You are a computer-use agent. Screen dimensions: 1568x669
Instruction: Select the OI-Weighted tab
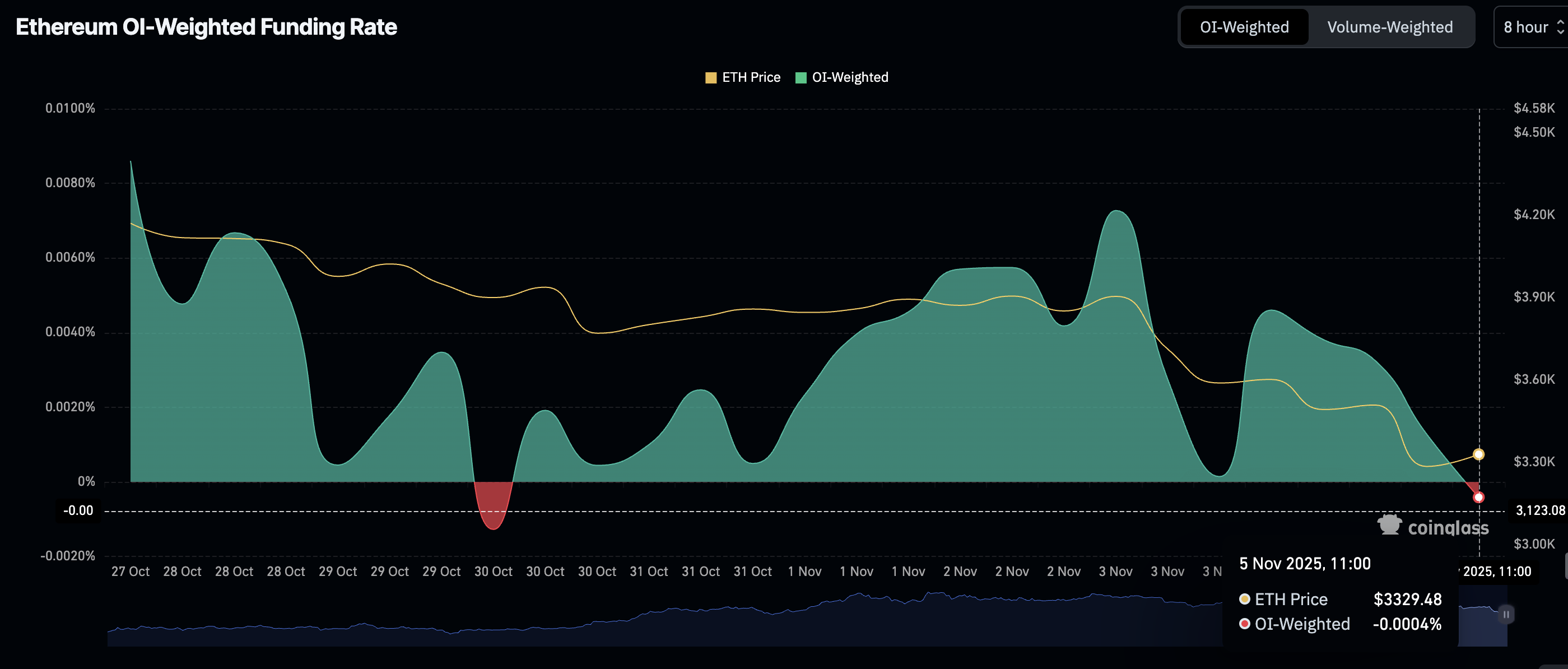click(x=1244, y=27)
